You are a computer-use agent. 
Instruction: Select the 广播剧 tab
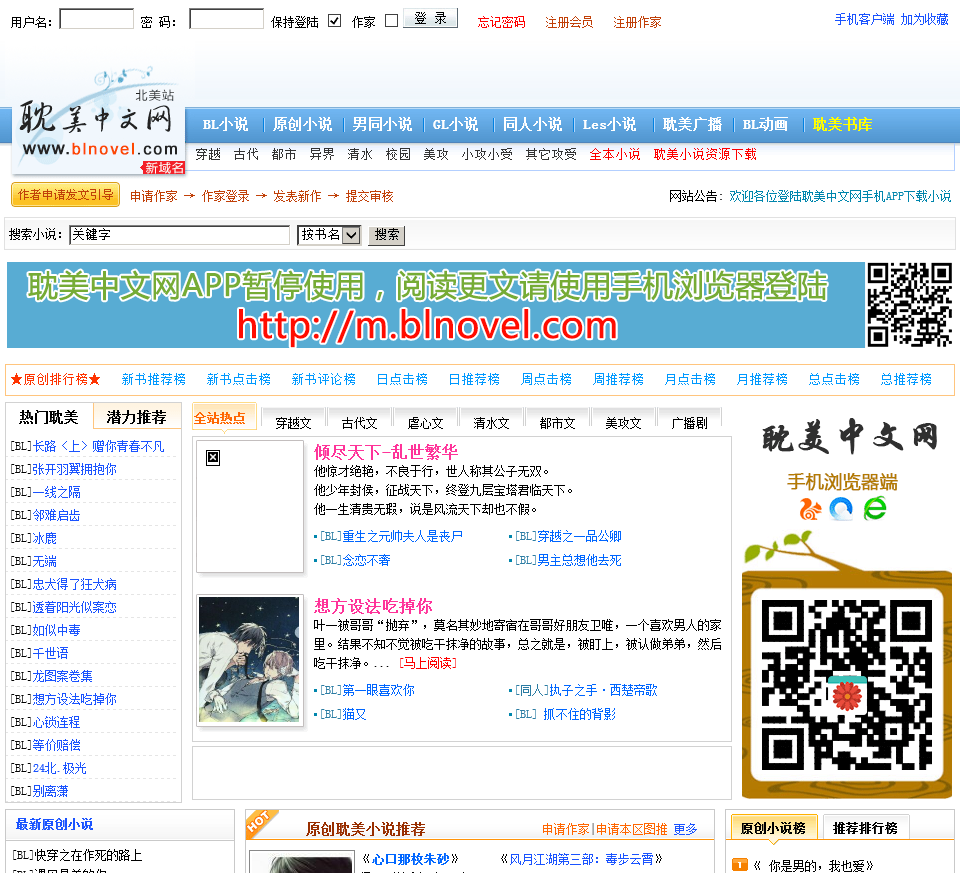pos(689,423)
